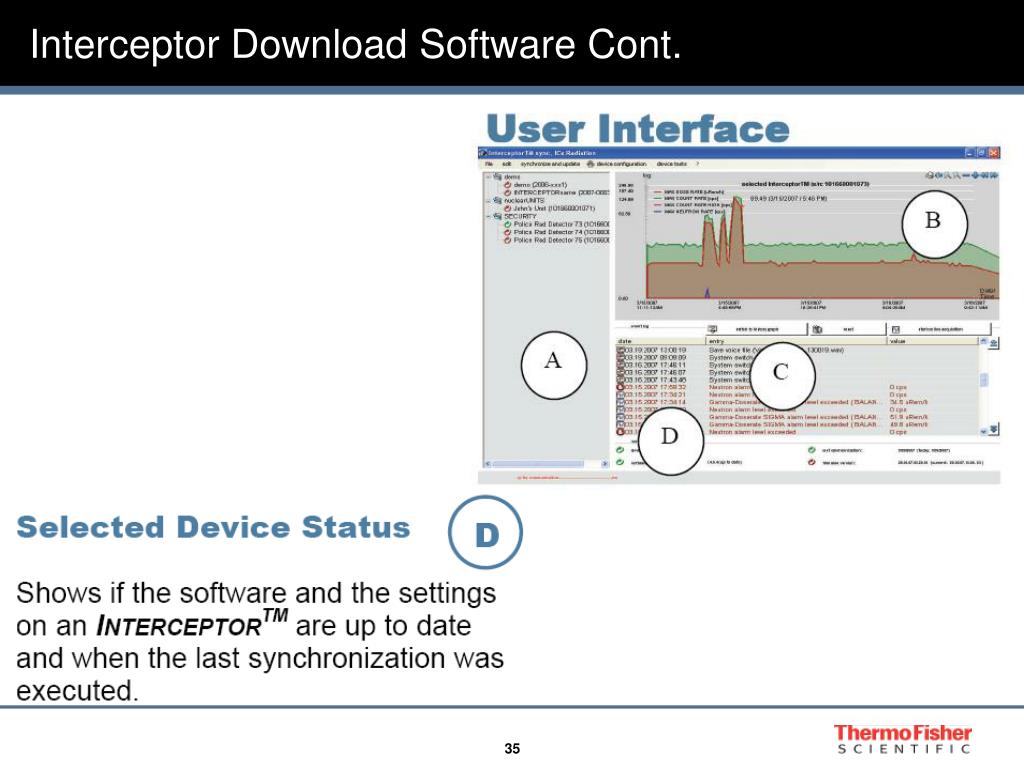The width and height of the screenshot is (1024, 768).
Task: Click log scrollbar up arrow
Action: pos(984,342)
